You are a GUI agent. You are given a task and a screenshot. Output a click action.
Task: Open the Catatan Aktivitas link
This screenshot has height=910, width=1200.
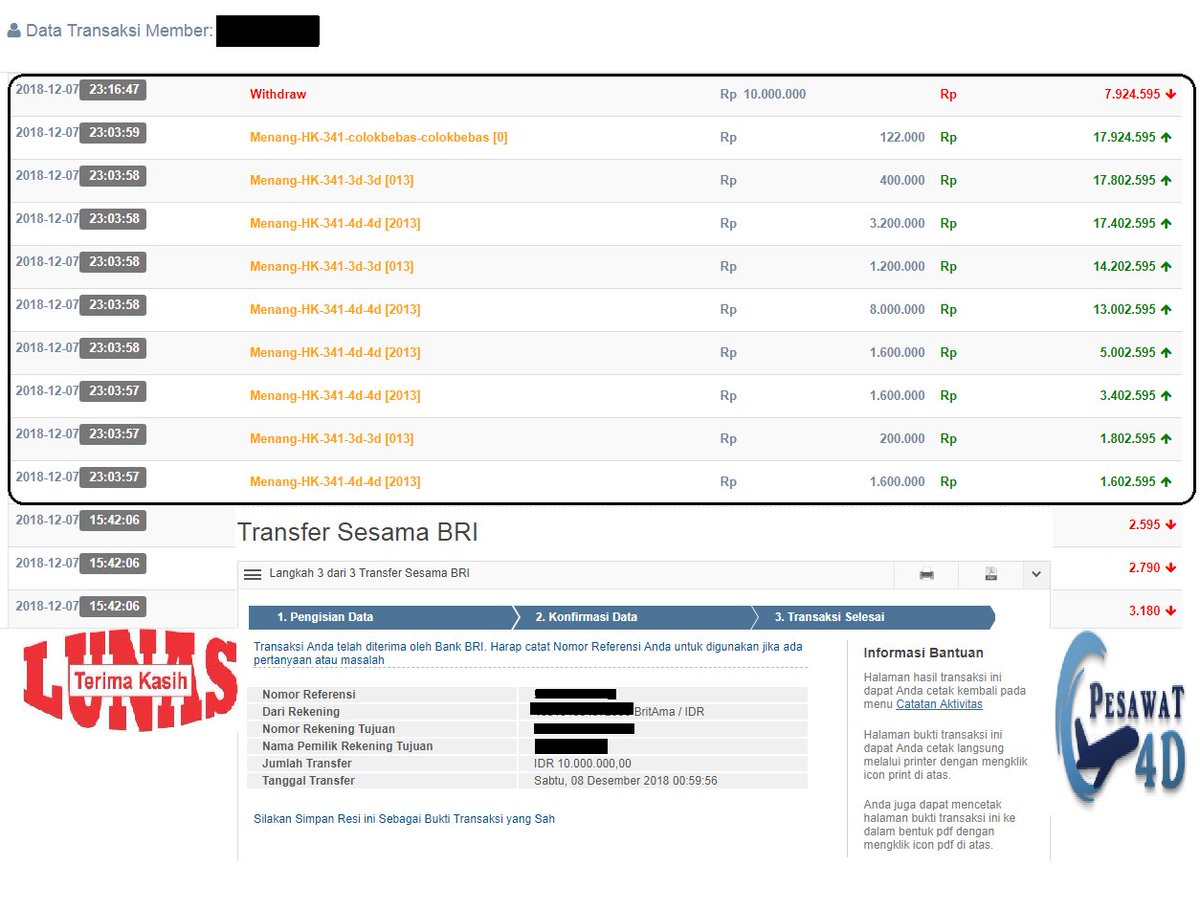(939, 704)
